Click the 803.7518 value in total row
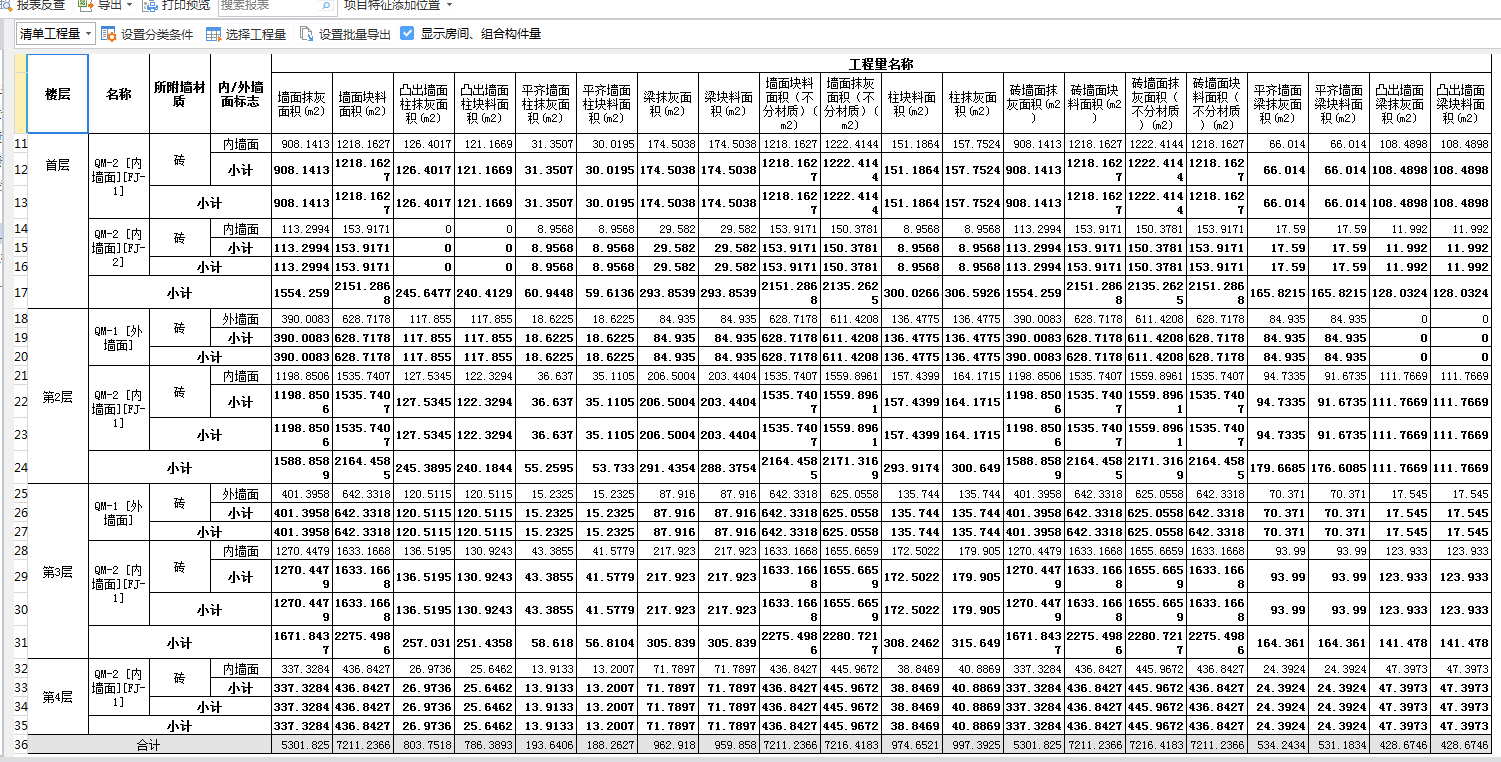The width and height of the screenshot is (1501, 762). click(x=424, y=745)
